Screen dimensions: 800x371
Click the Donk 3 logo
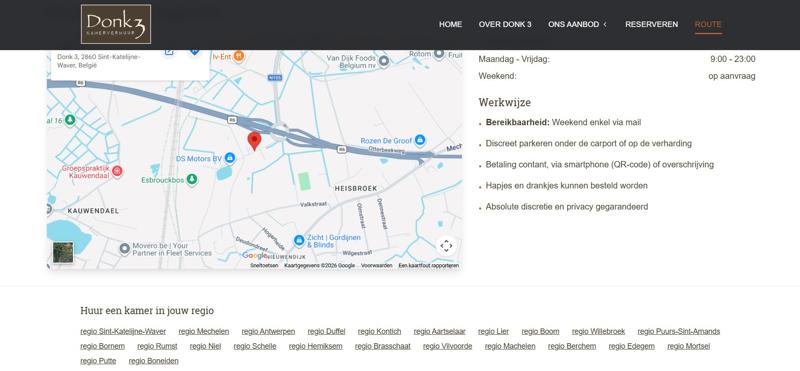(x=116, y=24)
